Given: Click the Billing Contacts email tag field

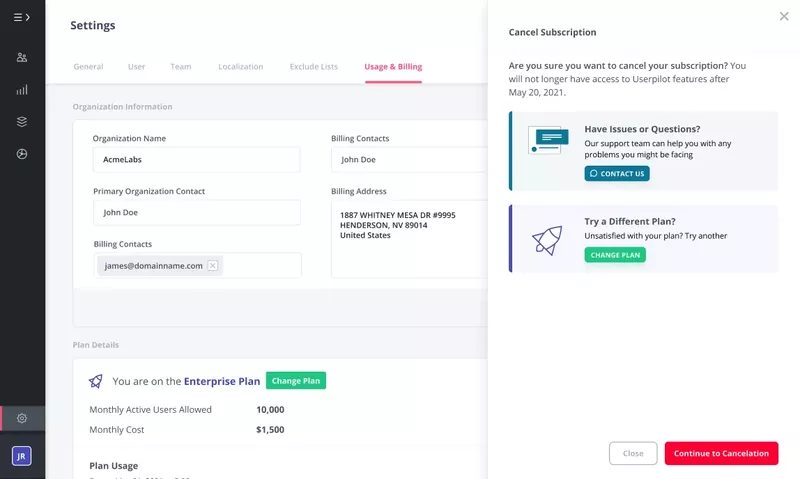Looking at the screenshot, I should 197,265.
